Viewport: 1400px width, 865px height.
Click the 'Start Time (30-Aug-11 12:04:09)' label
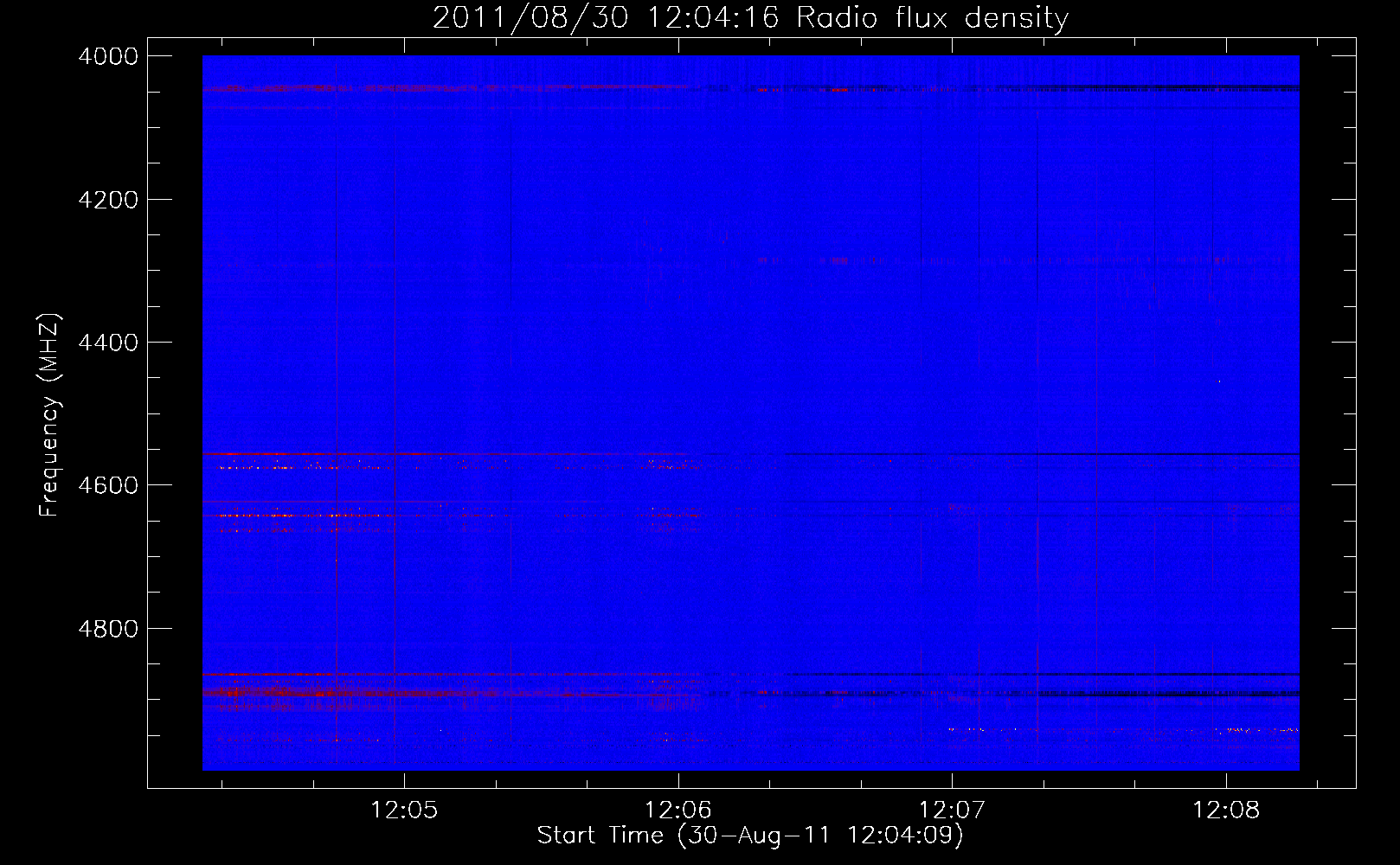tap(750, 836)
